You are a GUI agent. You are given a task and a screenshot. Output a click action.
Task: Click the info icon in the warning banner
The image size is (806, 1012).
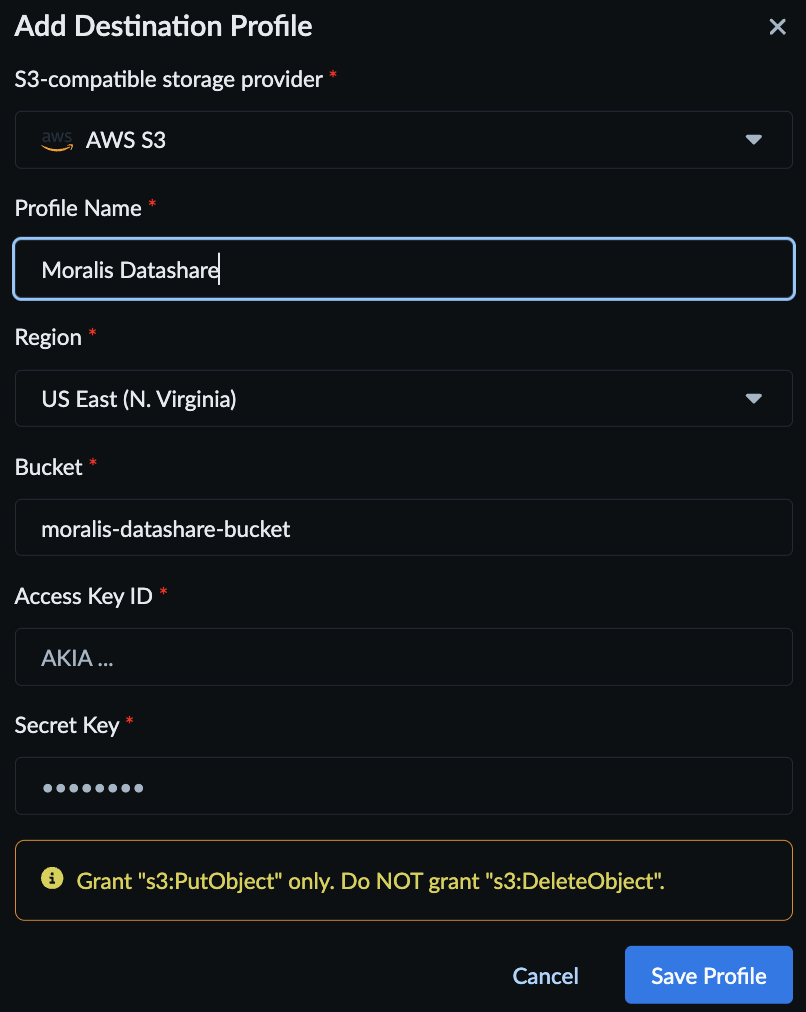pyautogui.click(x=51, y=880)
